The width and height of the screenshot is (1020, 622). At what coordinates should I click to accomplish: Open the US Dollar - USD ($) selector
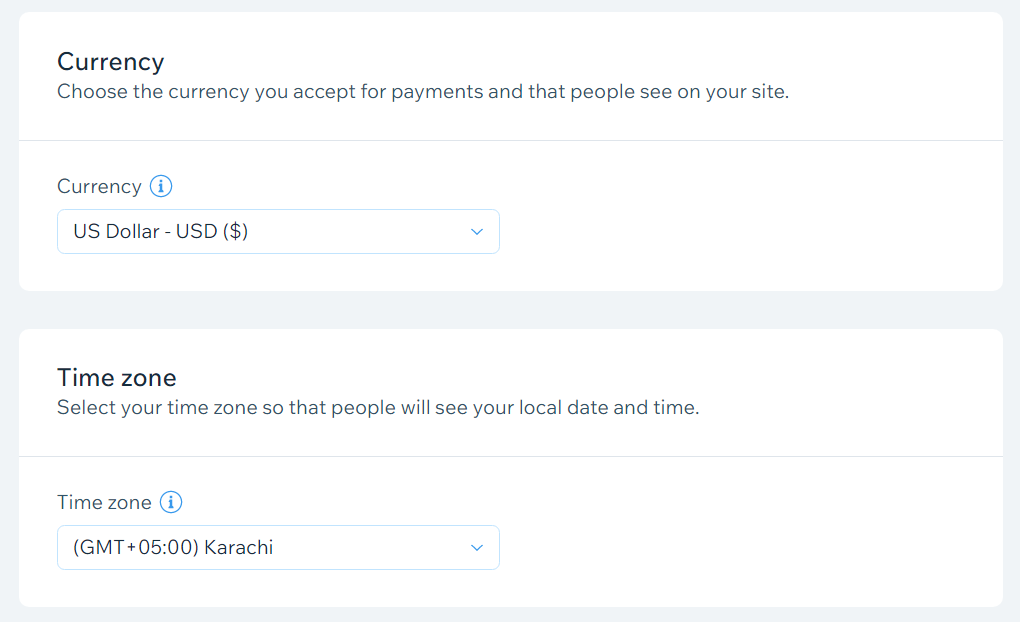(x=278, y=232)
